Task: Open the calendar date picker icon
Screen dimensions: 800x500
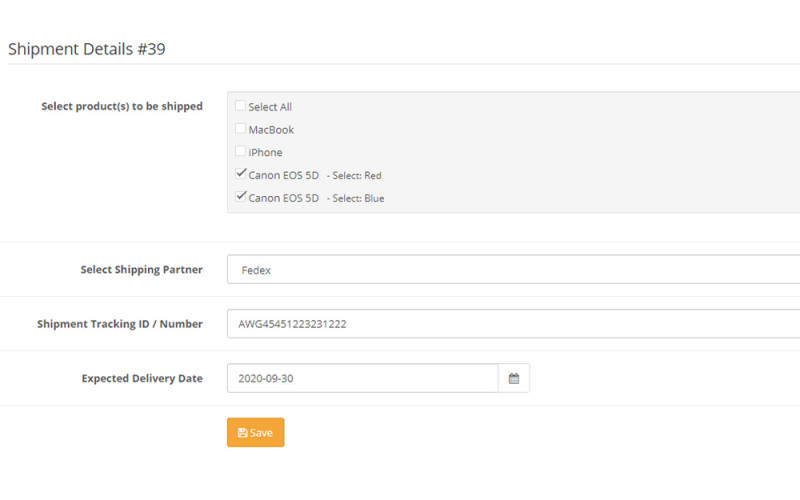Action: click(x=514, y=379)
